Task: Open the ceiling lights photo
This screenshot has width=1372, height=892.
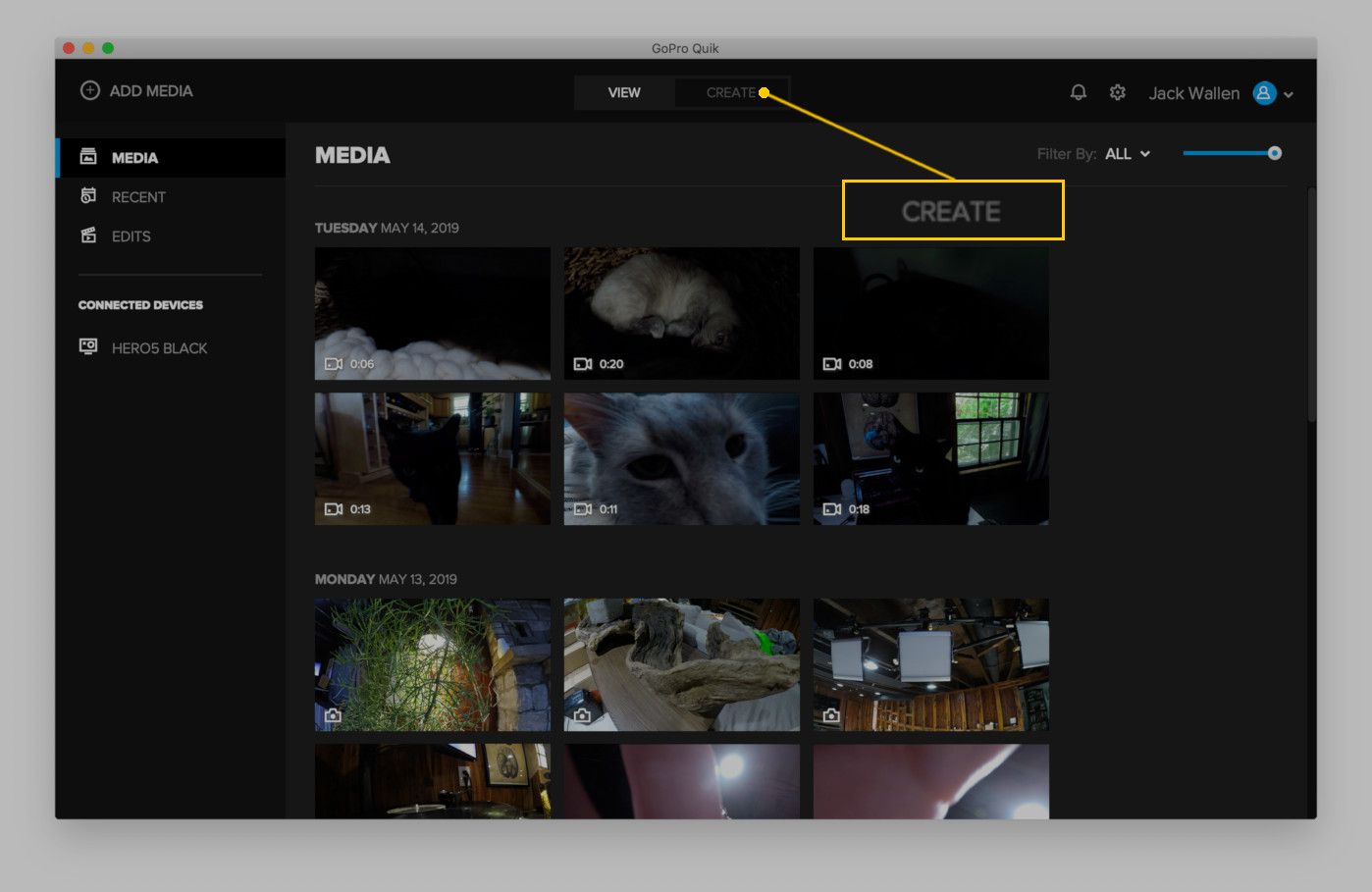Action: point(931,665)
